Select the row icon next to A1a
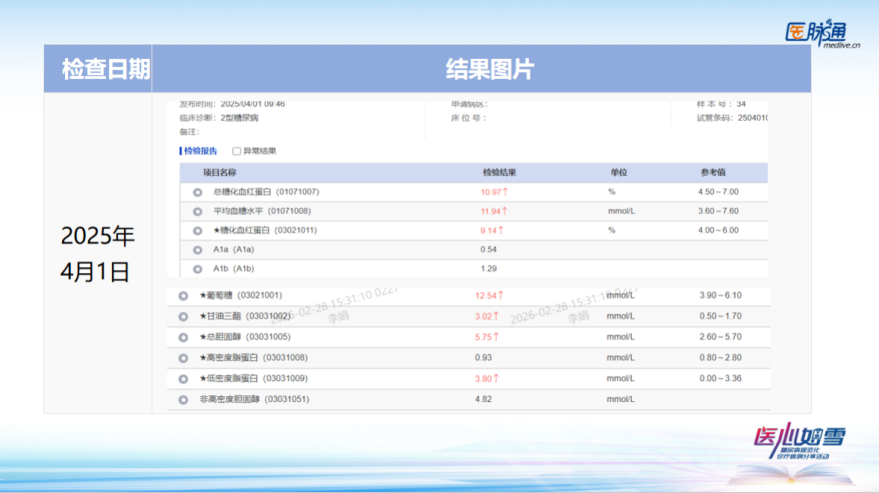The width and height of the screenshot is (879, 493). [197, 250]
